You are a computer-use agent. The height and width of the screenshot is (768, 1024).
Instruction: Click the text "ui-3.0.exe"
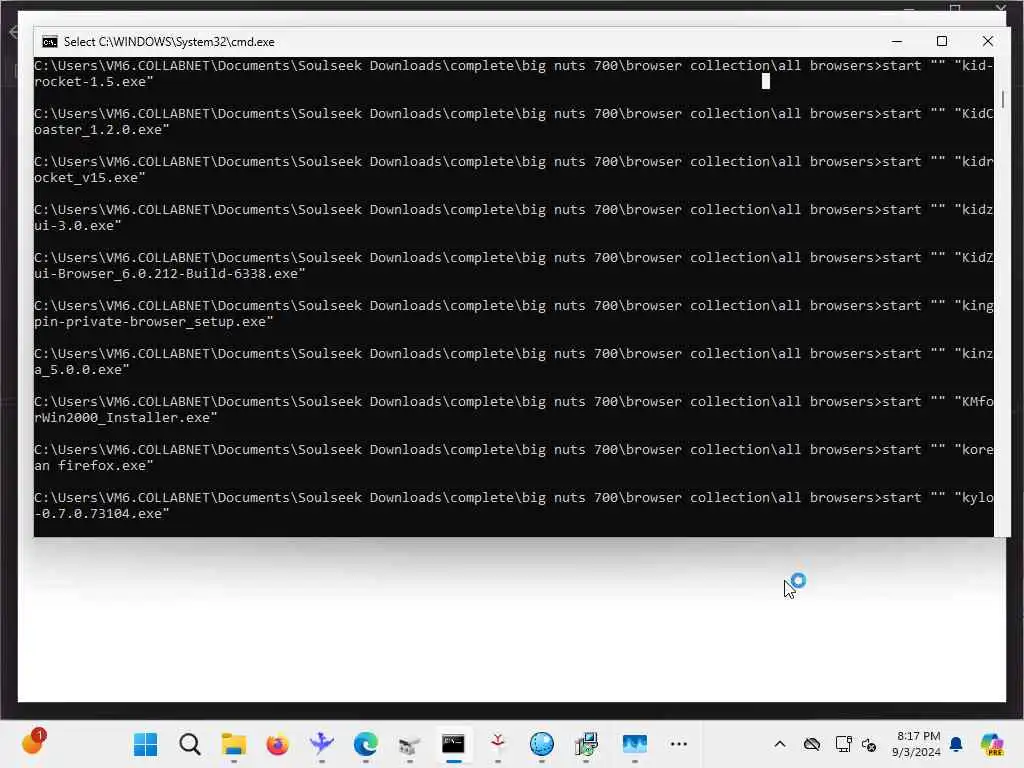click(78, 226)
